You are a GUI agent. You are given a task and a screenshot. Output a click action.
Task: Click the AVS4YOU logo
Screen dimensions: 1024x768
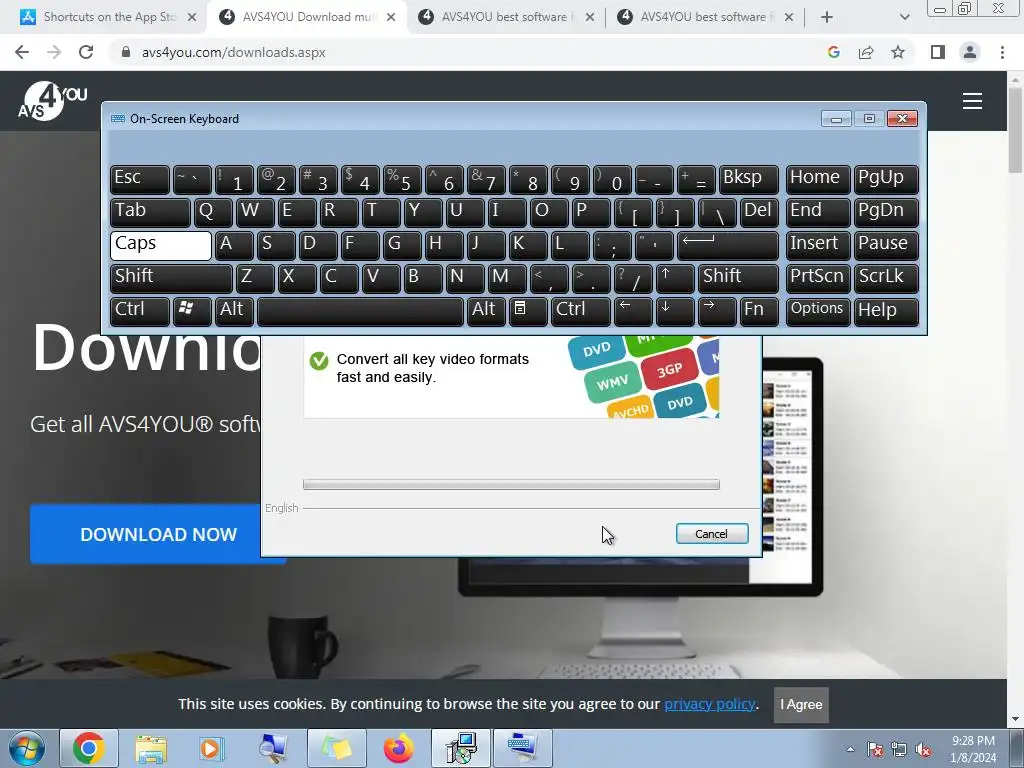pos(52,101)
